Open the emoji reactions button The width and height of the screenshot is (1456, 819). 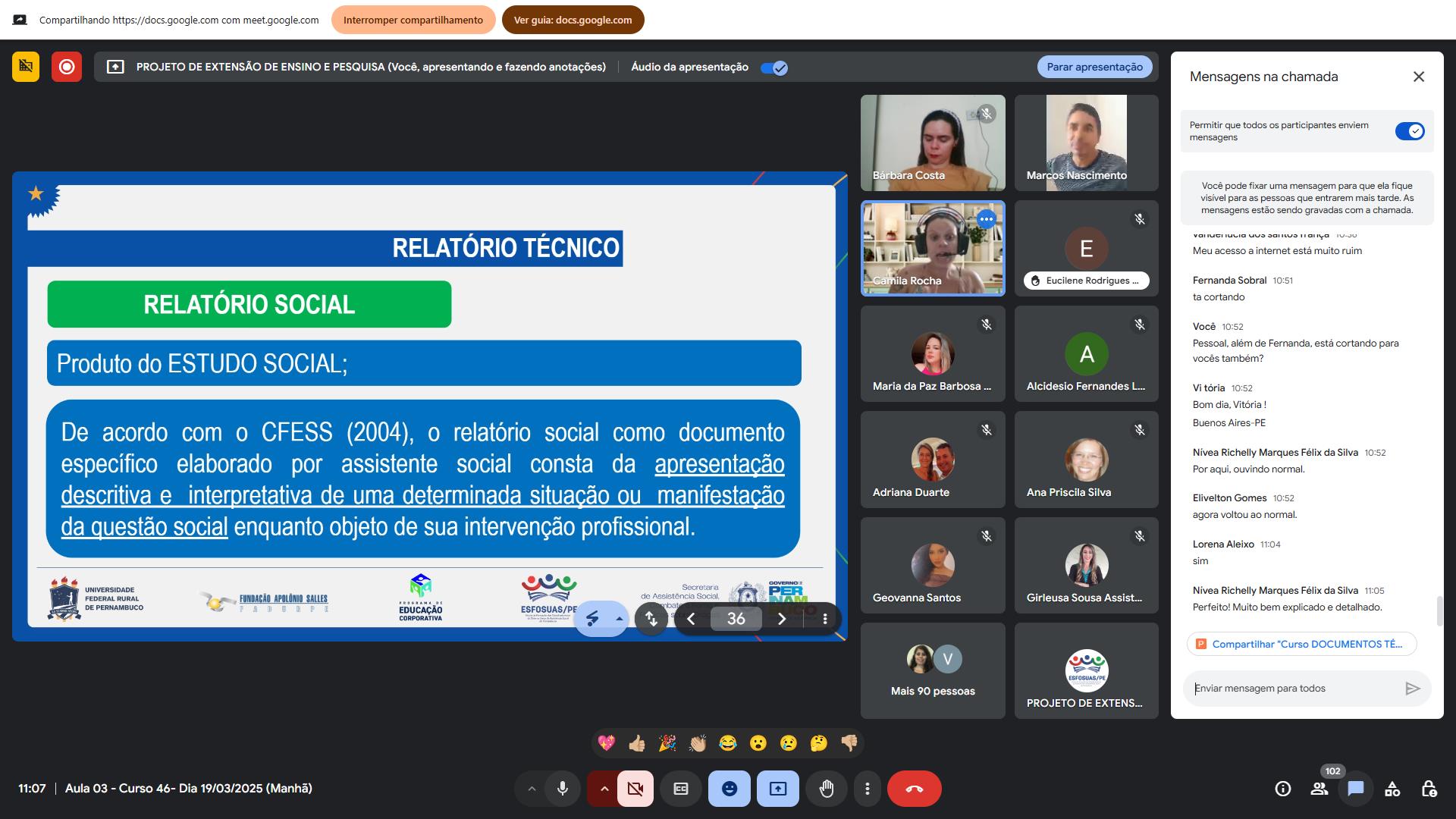729,789
